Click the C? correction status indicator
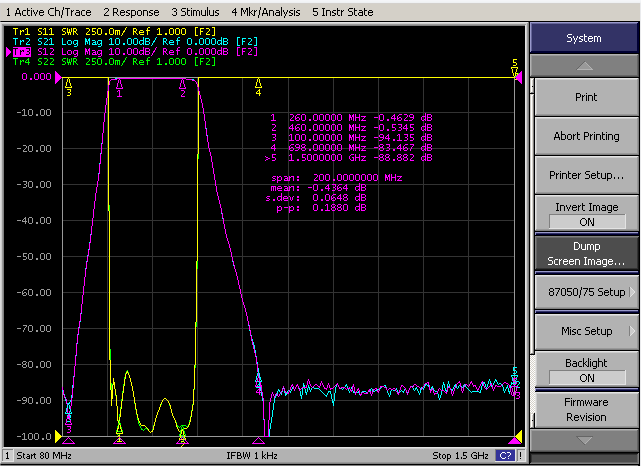641x466 pixels. [x=506, y=455]
